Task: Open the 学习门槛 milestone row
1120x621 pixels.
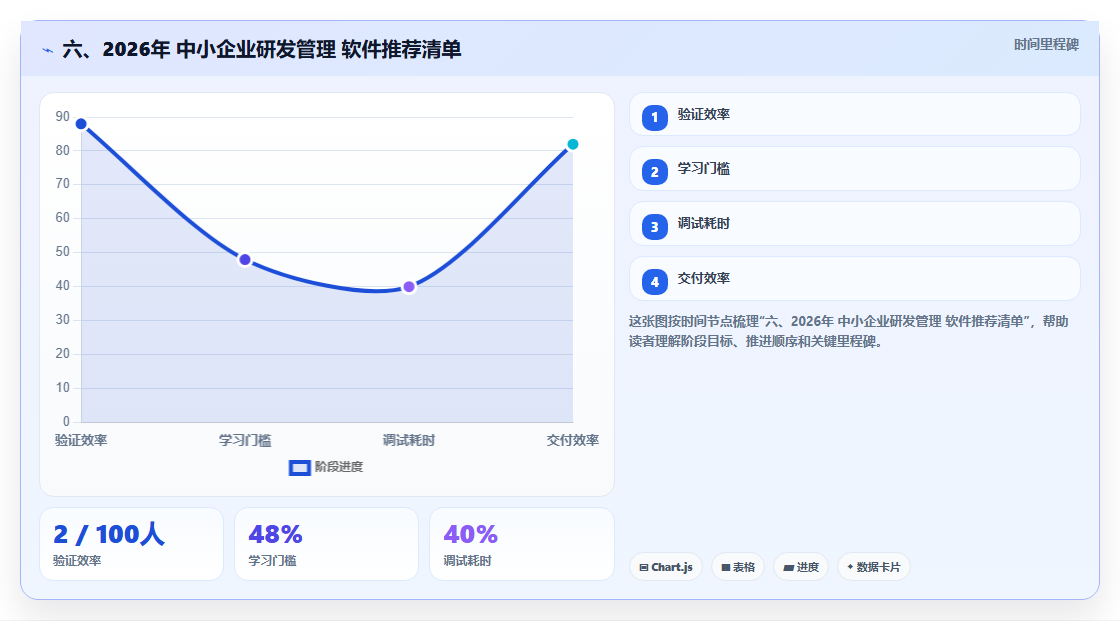Action: click(854, 169)
